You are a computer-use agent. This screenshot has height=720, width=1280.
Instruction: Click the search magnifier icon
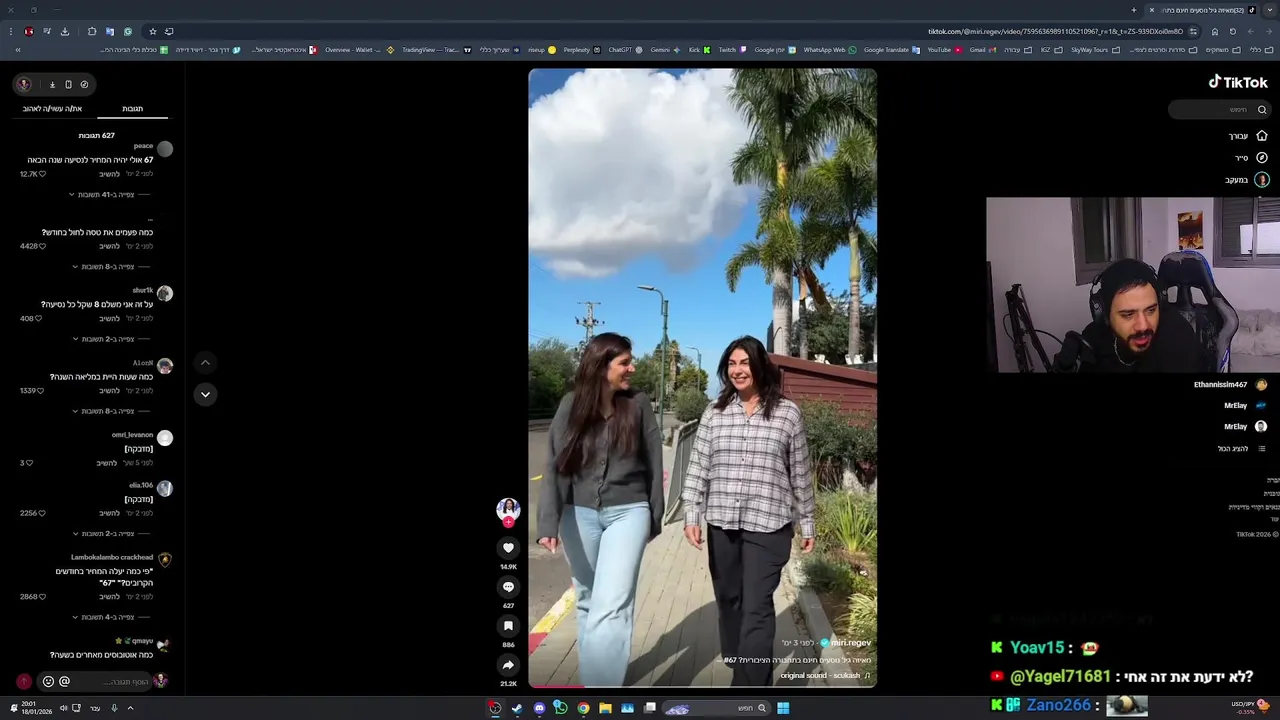(x=1262, y=110)
